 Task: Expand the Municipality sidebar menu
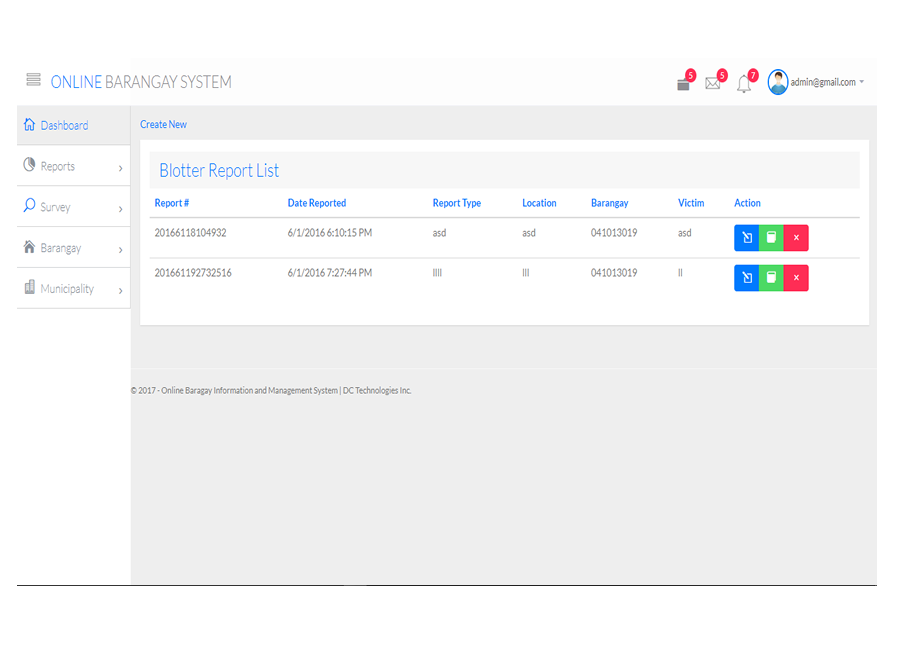coord(73,289)
